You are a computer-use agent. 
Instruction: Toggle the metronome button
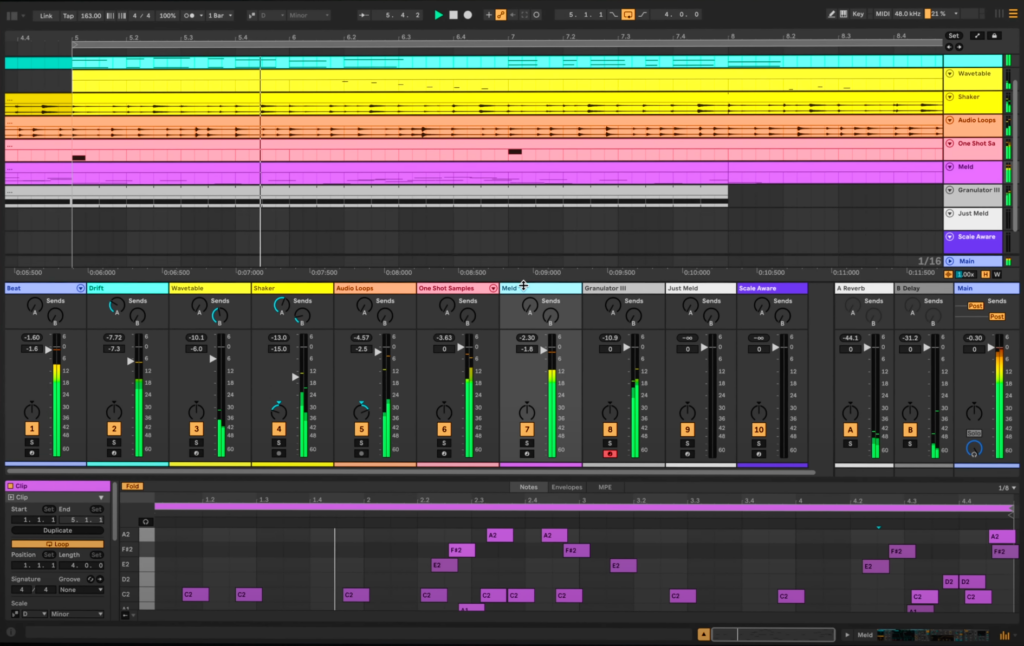(x=189, y=15)
